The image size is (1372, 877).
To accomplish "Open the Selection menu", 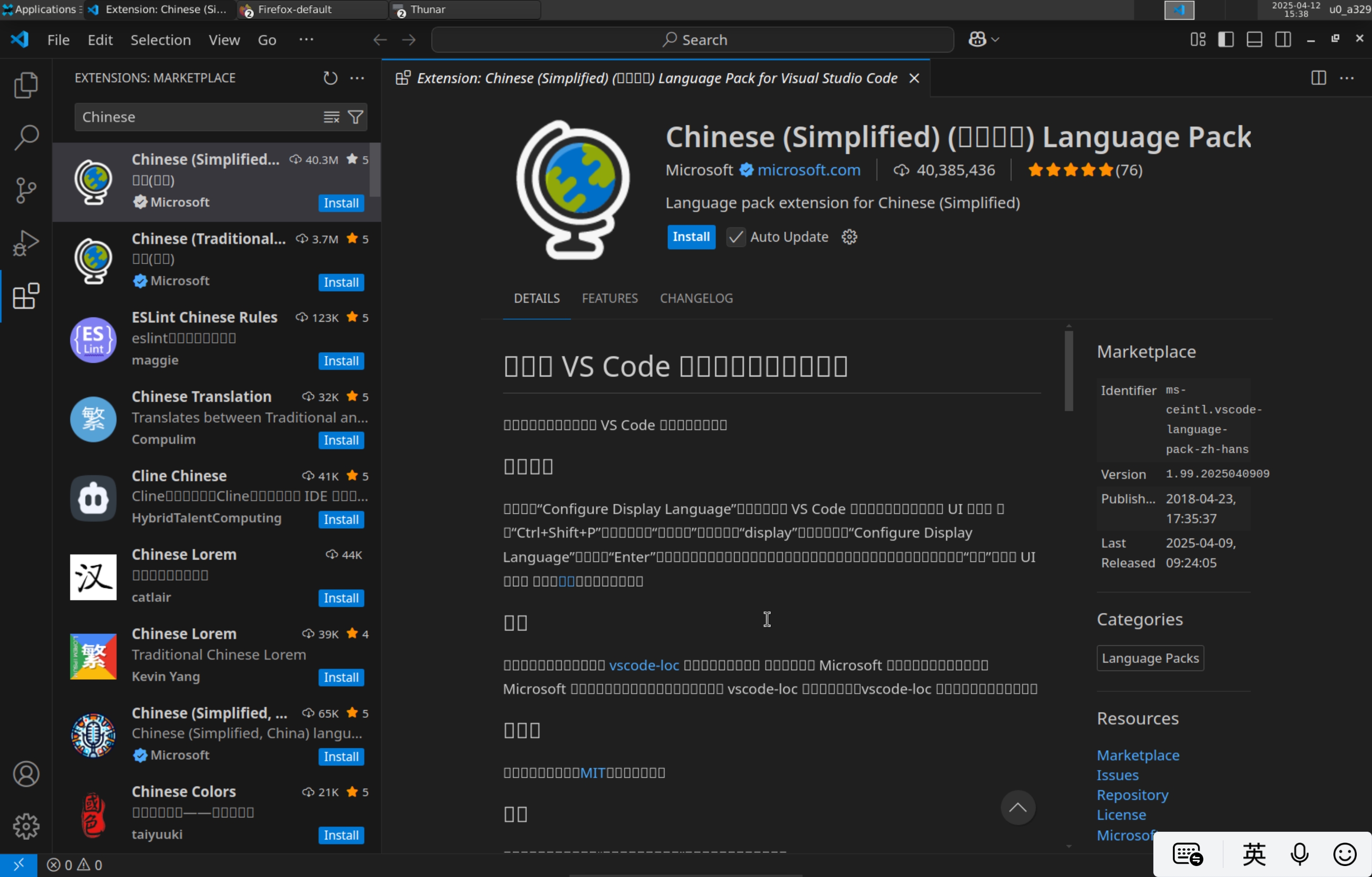I will click(x=160, y=40).
